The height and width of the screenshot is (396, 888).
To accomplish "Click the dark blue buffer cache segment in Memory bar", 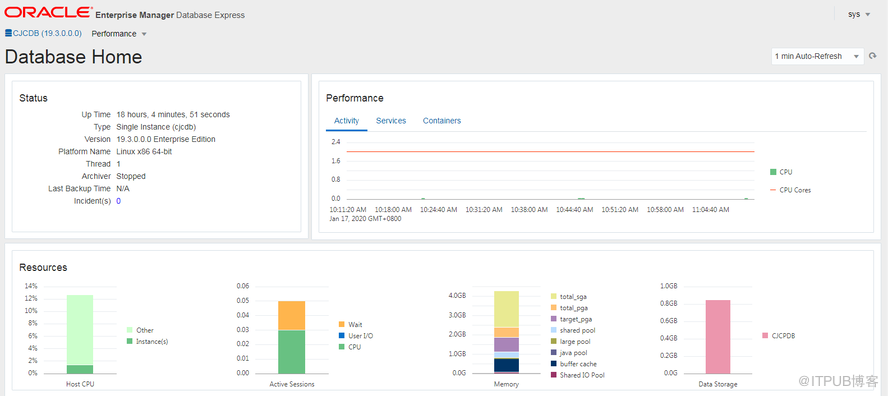I will [x=506, y=365].
